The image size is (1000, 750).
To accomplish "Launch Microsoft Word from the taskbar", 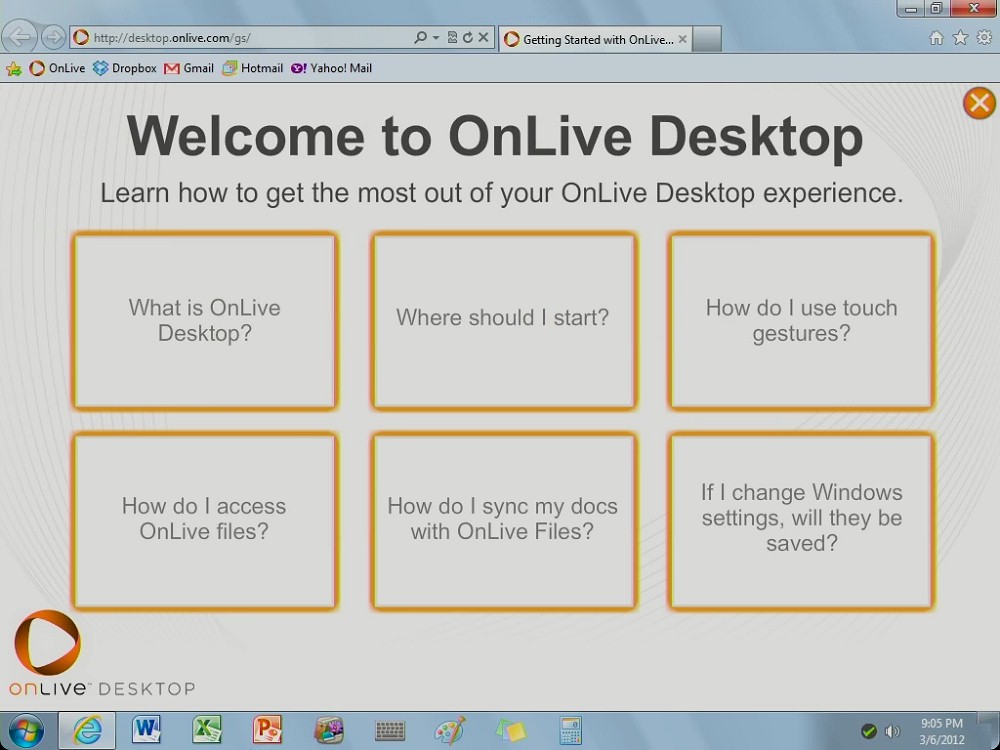I will (146, 731).
